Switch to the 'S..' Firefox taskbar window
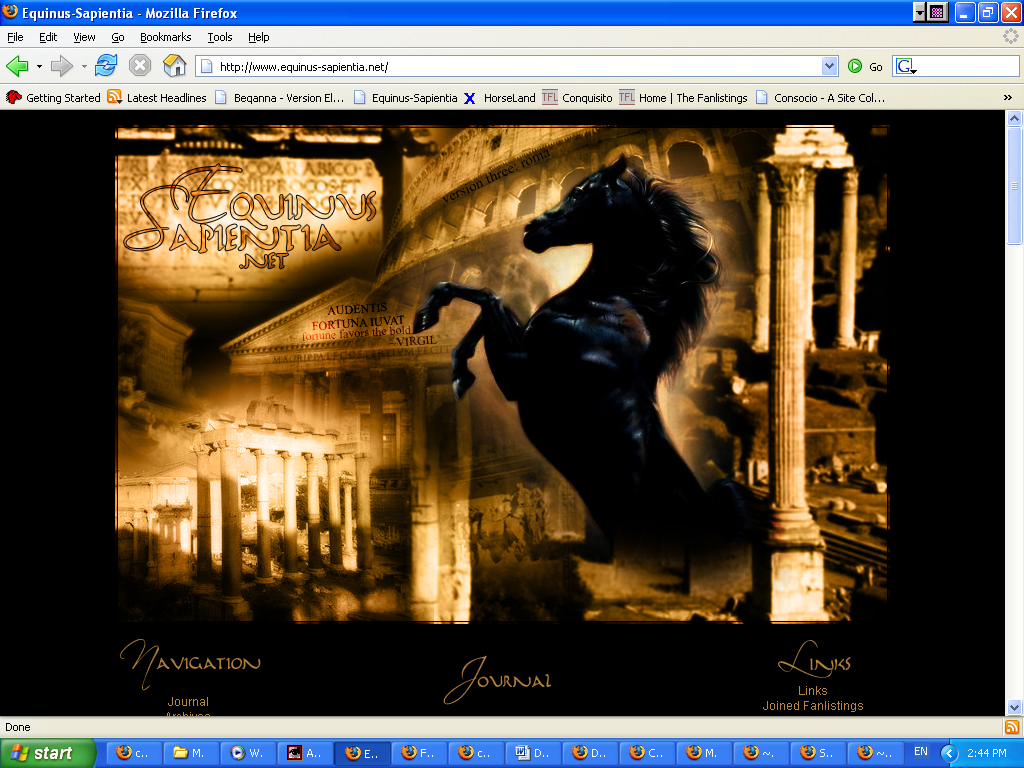 coord(818,753)
